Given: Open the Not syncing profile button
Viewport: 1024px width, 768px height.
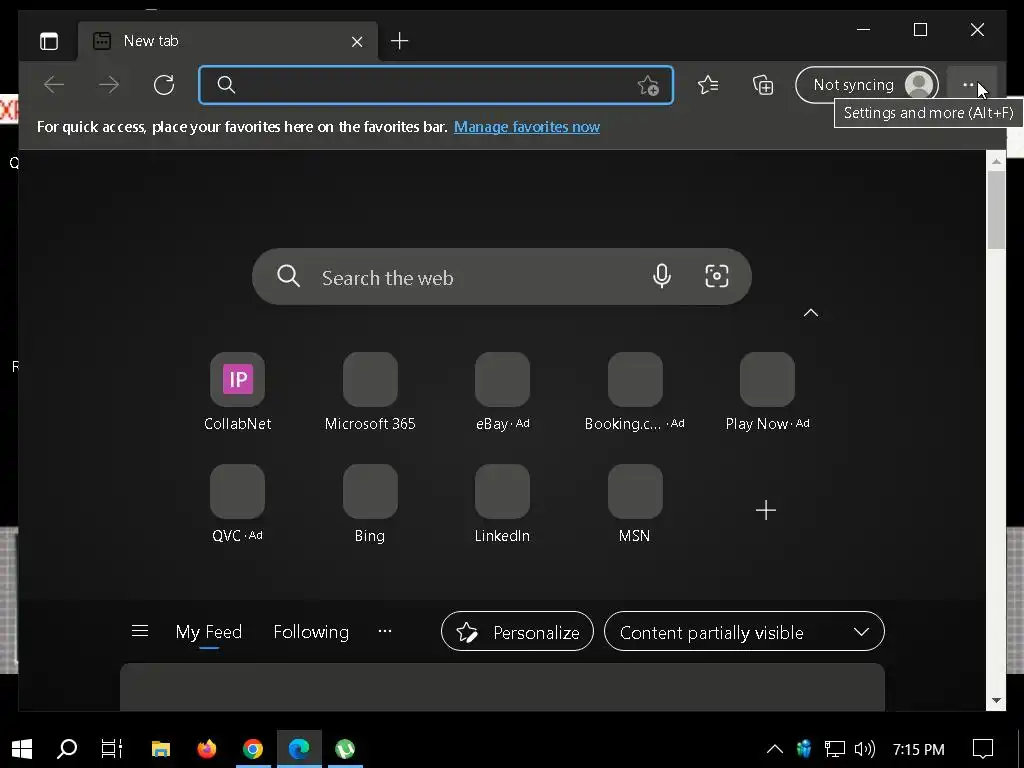Looking at the screenshot, I should click(x=867, y=85).
